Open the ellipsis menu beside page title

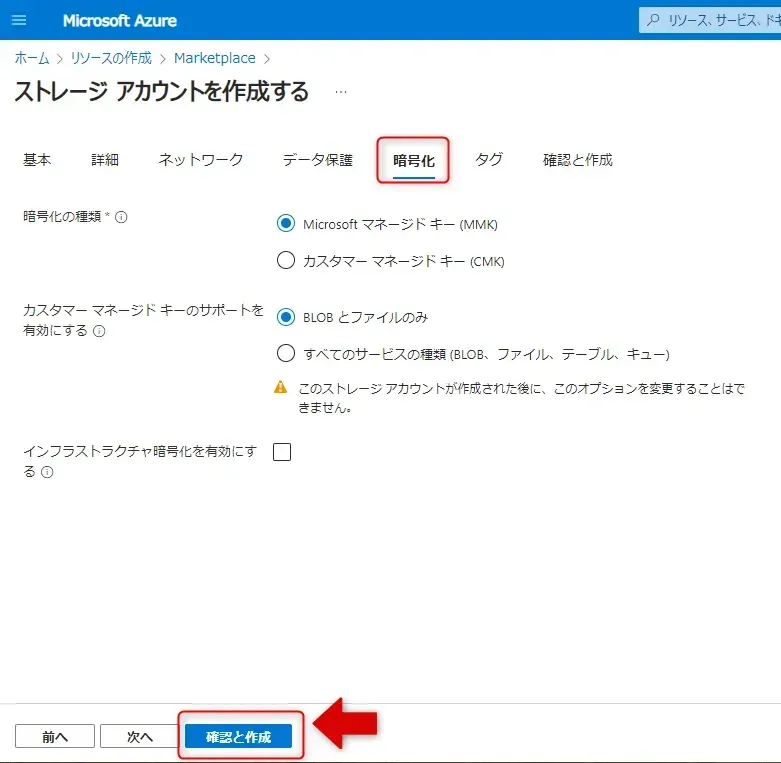point(341,92)
